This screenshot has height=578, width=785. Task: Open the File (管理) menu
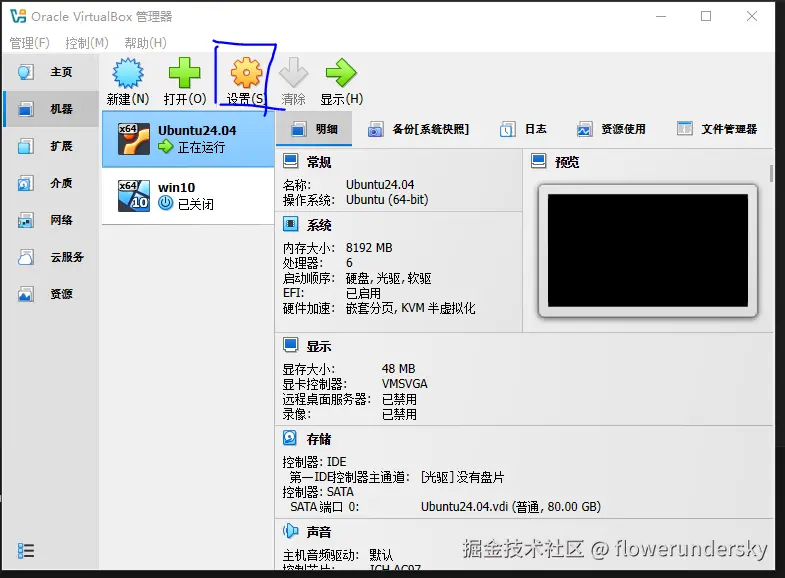point(30,43)
